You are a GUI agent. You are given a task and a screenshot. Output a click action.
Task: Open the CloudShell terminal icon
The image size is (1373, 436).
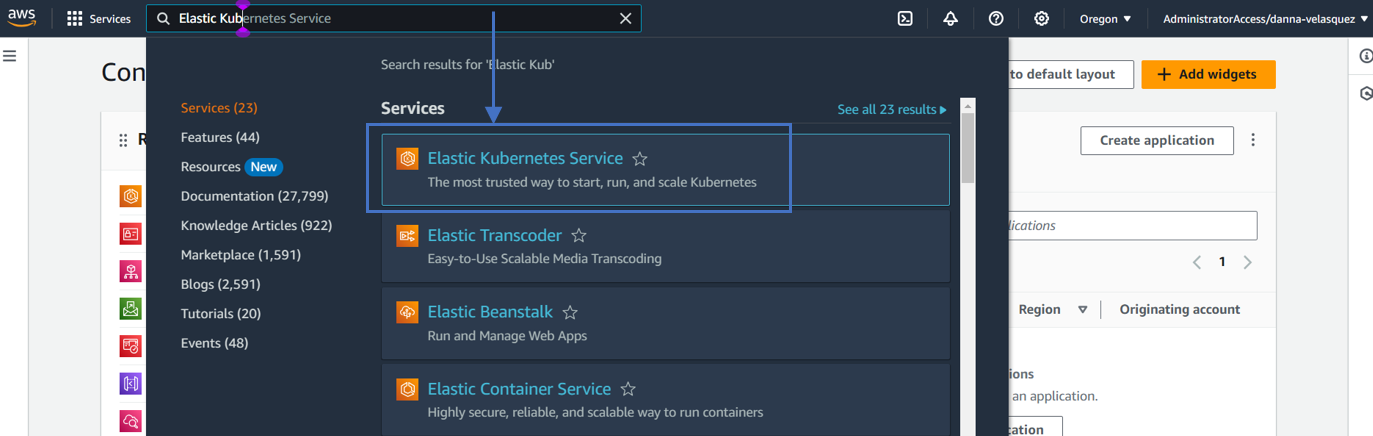coord(905,18)
